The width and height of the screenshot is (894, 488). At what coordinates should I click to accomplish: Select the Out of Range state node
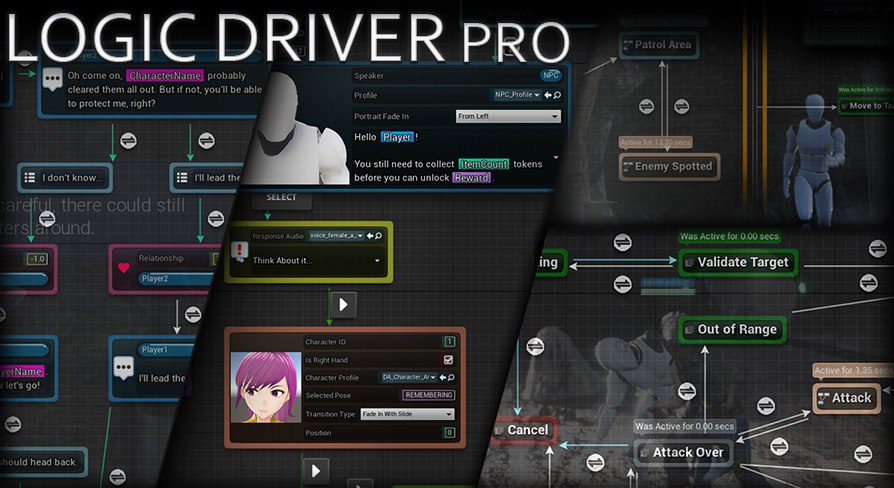coord(732,330)
